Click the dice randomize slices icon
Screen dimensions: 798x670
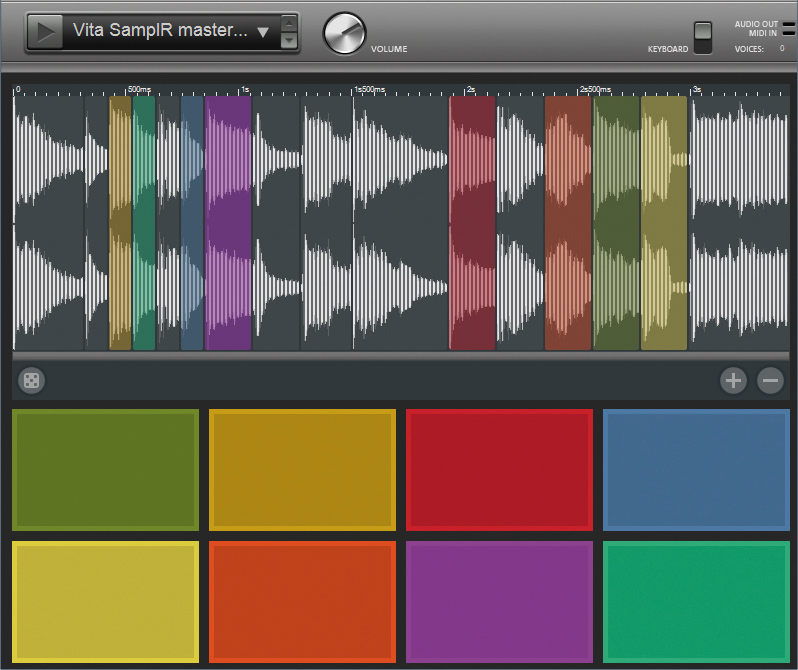point(31,380)
